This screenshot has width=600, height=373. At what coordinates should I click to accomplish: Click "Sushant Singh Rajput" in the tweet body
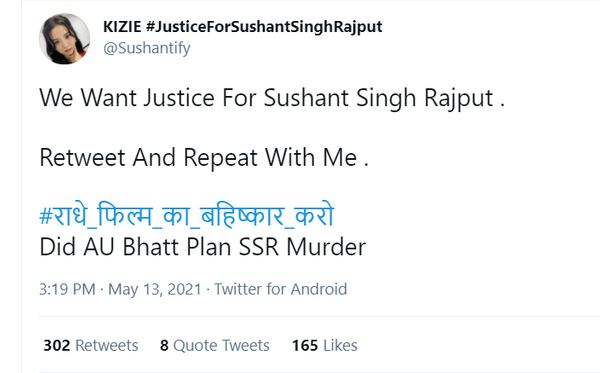(378, 98)
